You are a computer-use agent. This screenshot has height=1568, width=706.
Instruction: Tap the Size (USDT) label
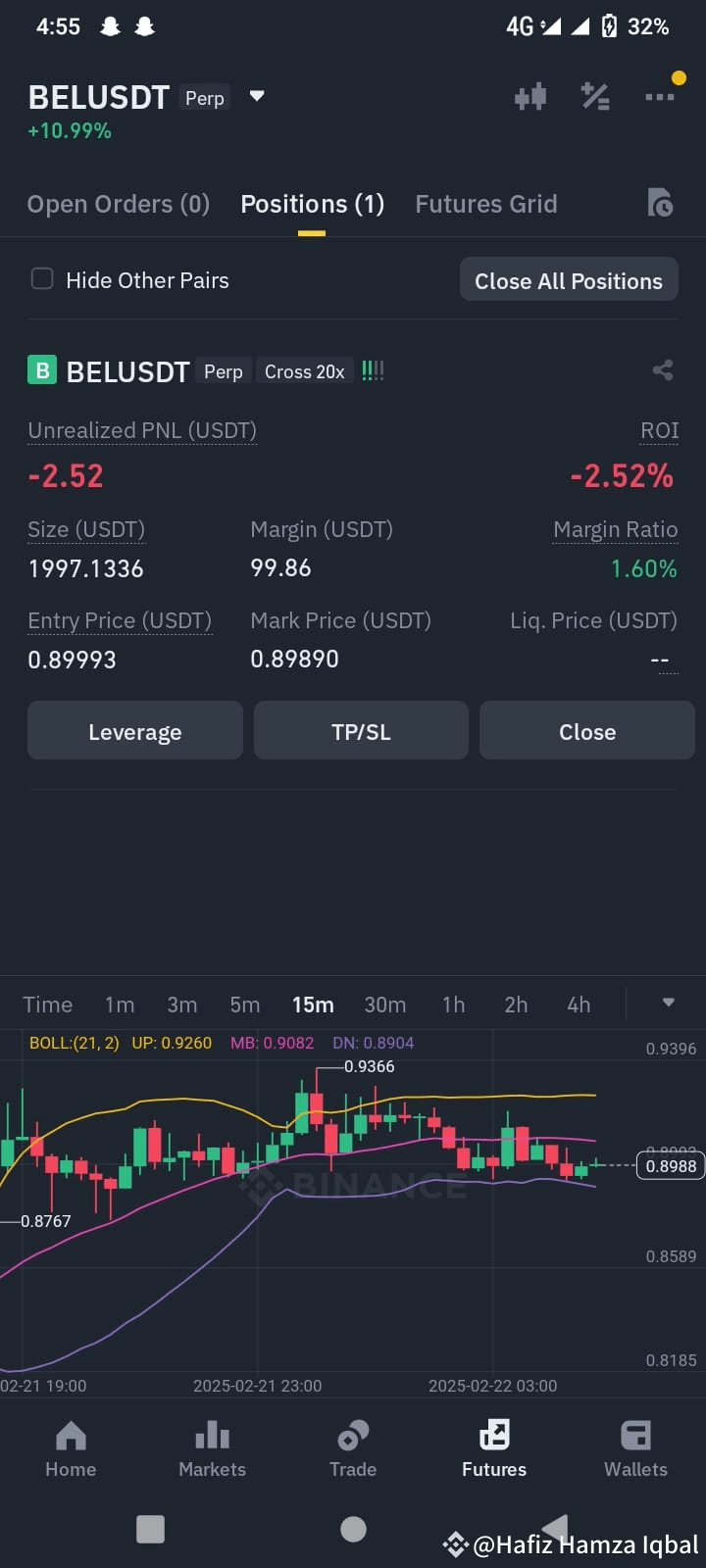click(86, 529)
